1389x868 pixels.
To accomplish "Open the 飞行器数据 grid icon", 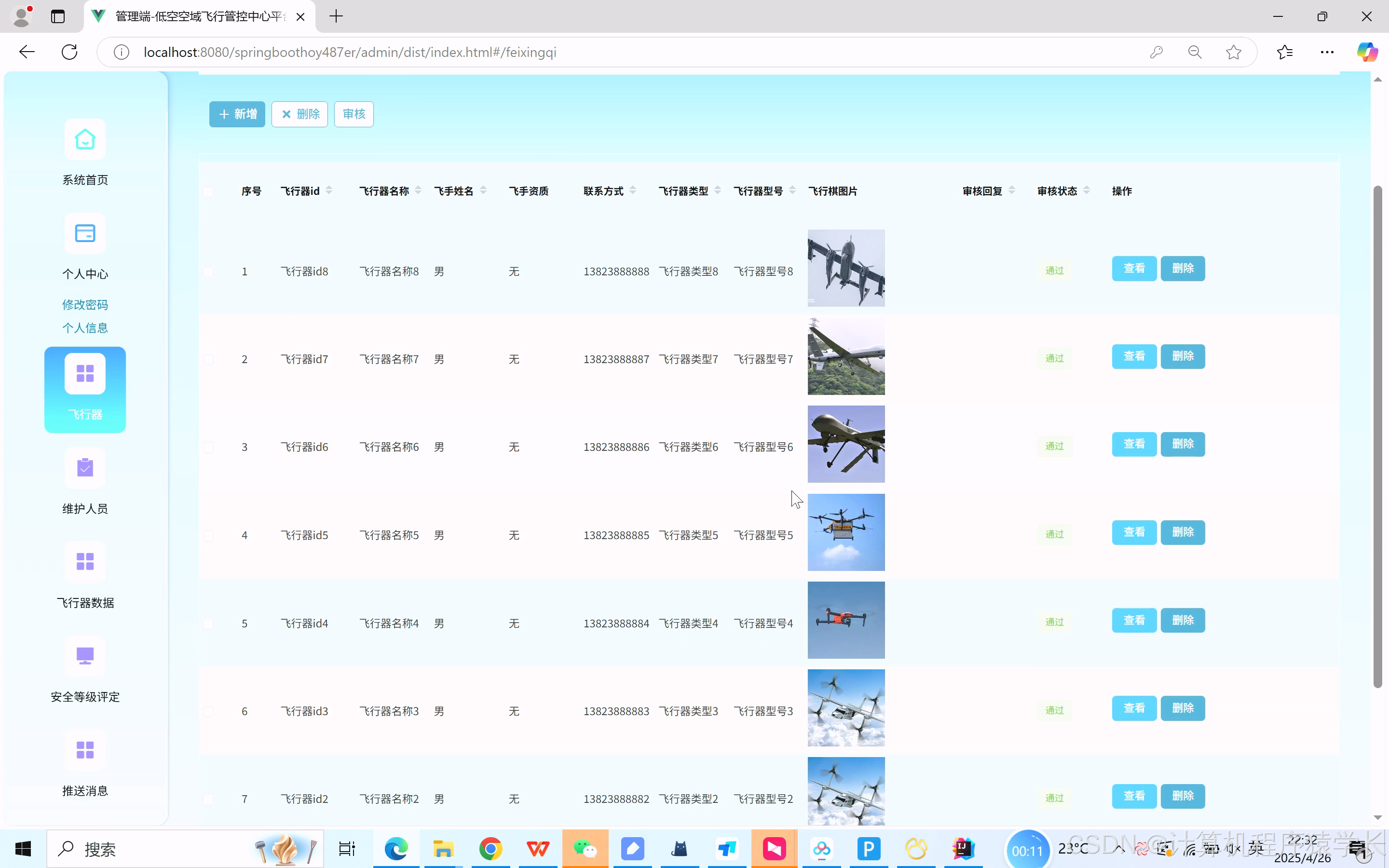I will pos(85,561).
